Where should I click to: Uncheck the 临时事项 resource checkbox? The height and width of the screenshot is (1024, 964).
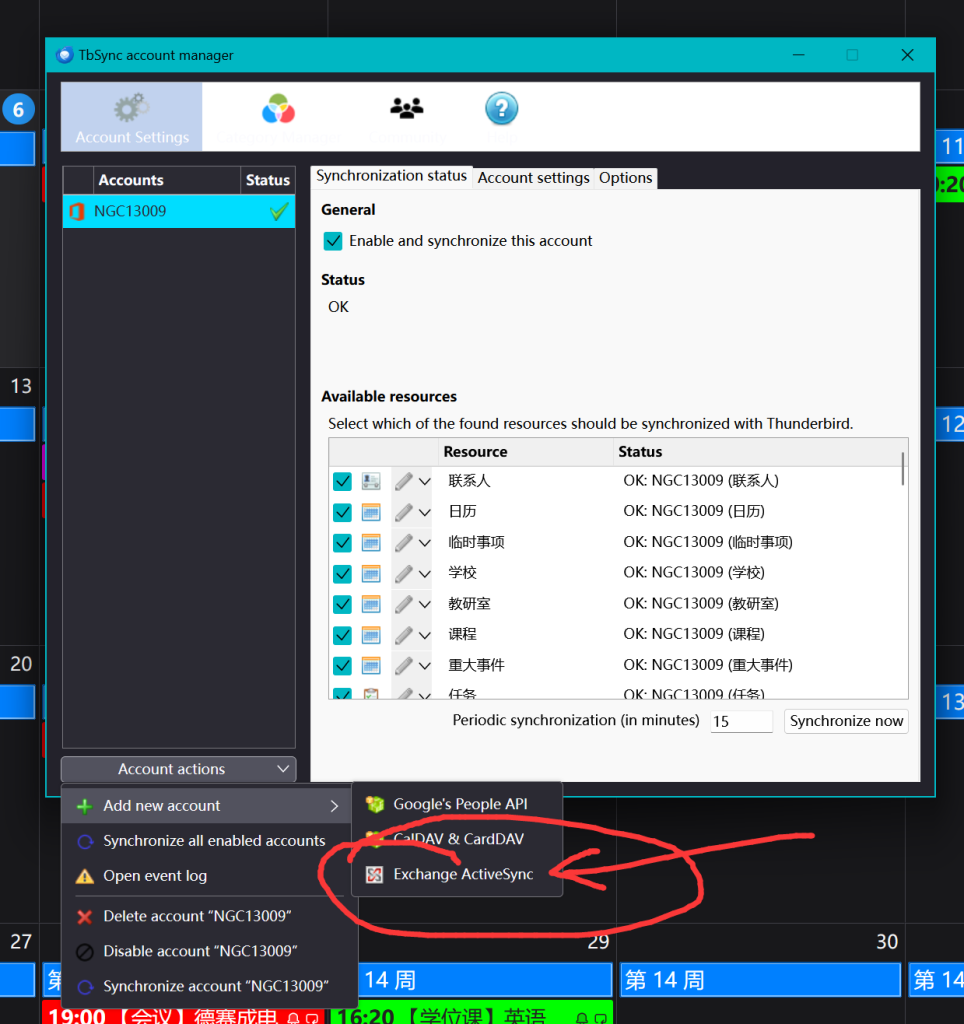pyautogui.click(x=342, y=543)
